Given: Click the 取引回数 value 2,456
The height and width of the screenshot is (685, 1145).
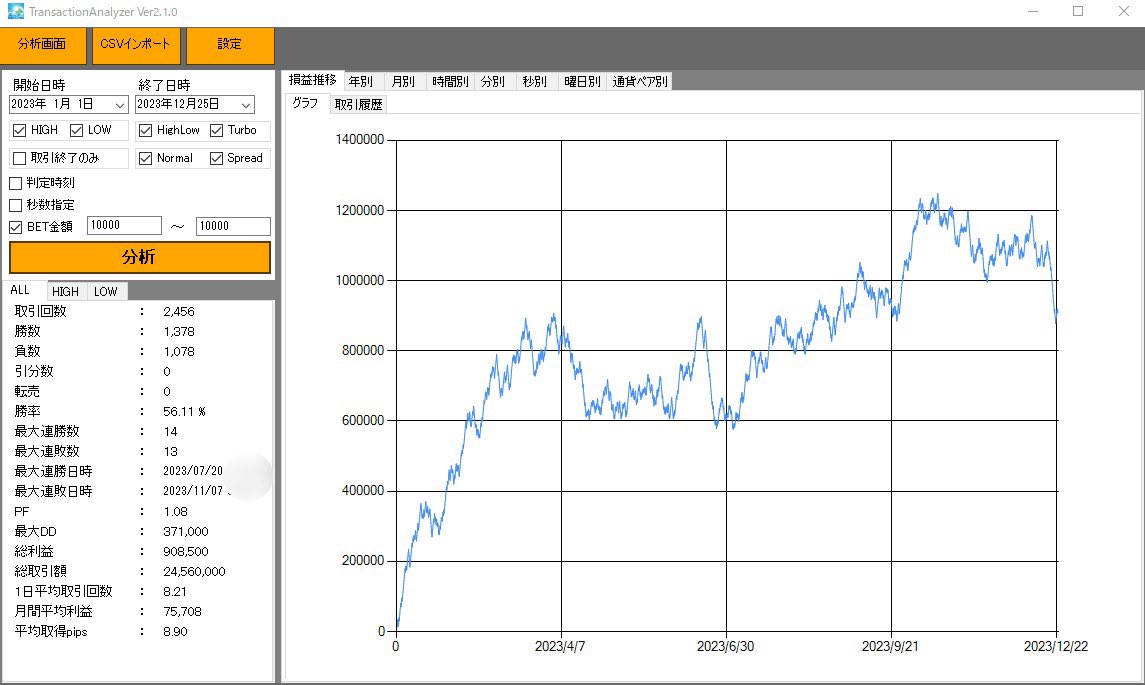Looking at the screenshot, I should click(x=179, y=312).
